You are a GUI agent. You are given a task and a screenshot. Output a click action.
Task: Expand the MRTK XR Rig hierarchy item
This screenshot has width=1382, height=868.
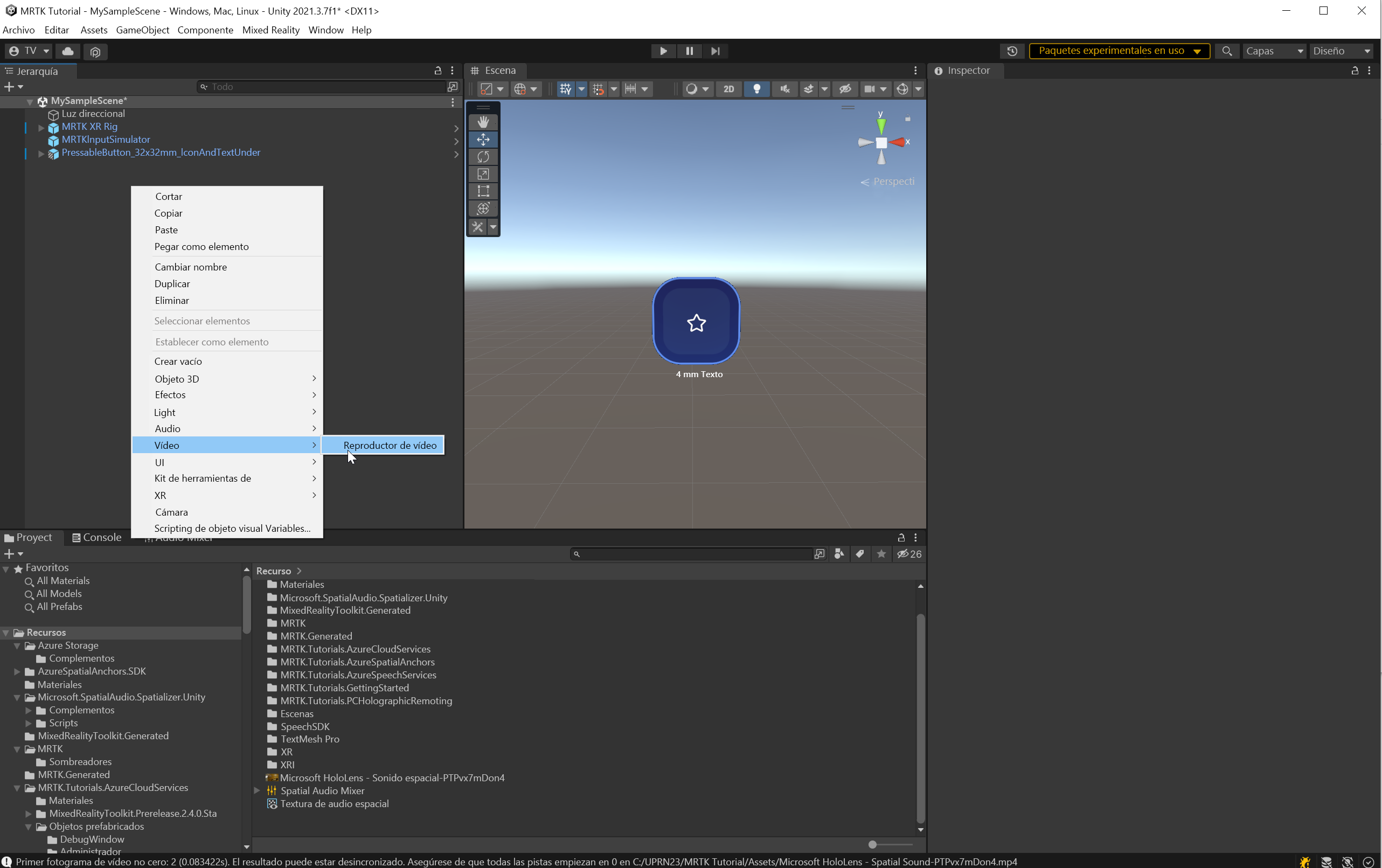click(x=40, y=127)
